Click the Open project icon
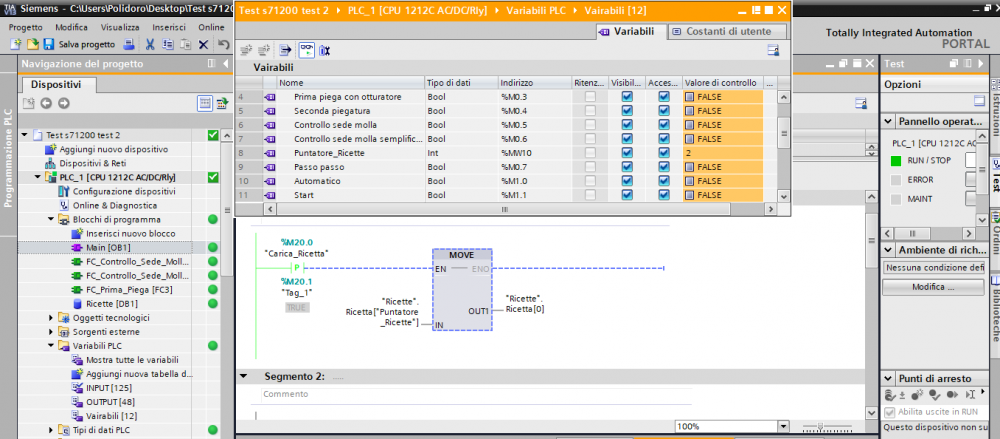Image resolution: width=1000 pixels, height=439 pixels. coord(33,44)
